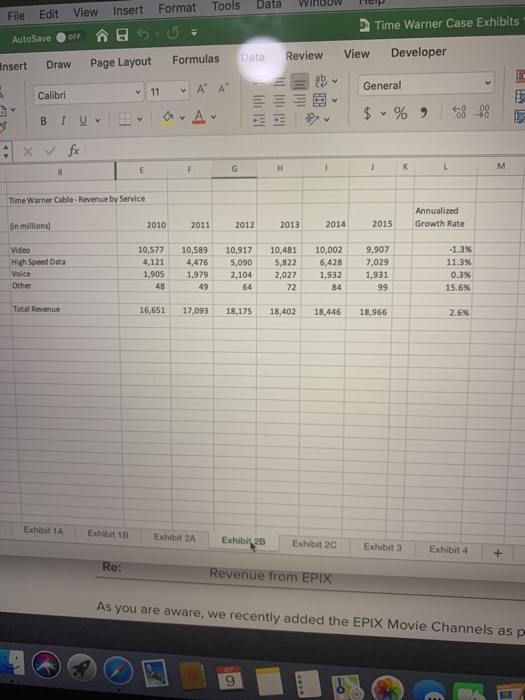Click the fx Insert Function icon

click(x=74, y=150)
